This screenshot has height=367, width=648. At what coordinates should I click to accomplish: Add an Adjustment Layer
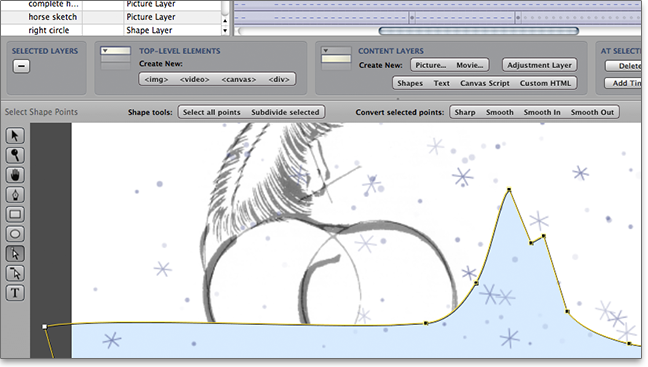point(539,65)
